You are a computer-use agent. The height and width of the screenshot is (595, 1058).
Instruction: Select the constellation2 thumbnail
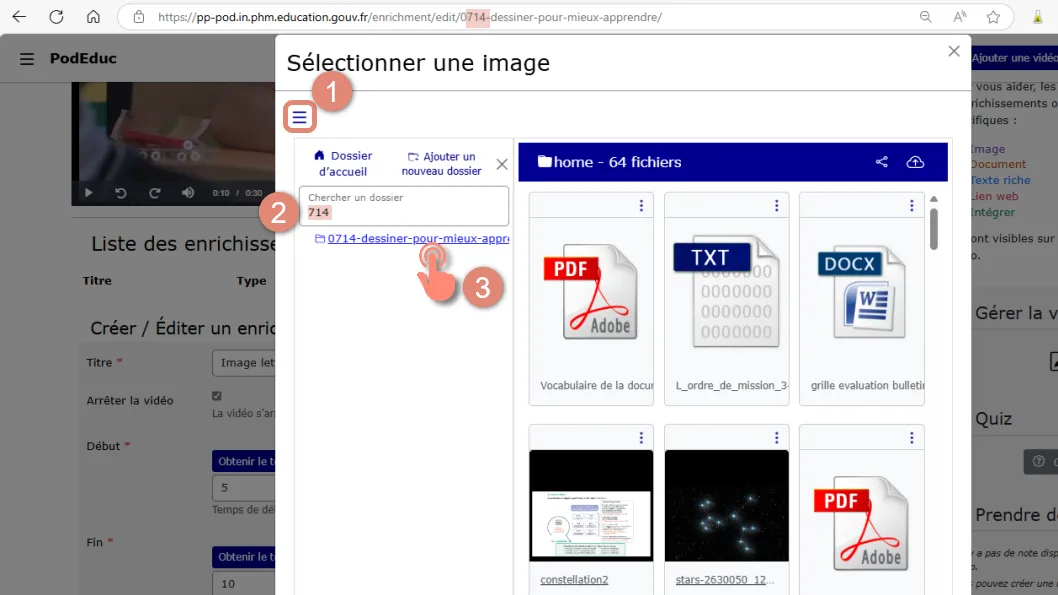(x=591, y=505)
